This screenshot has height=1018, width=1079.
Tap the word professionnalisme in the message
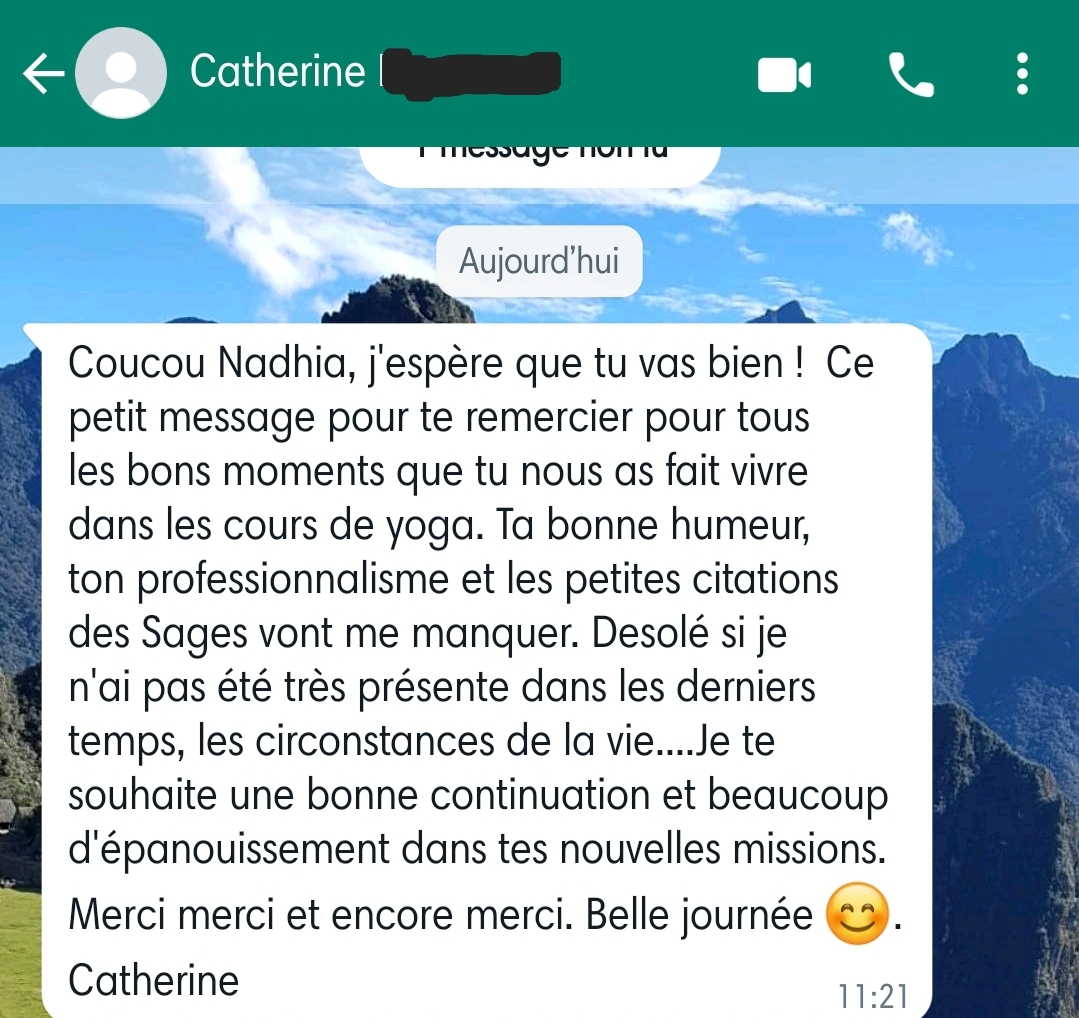click(x=292, y=580)
